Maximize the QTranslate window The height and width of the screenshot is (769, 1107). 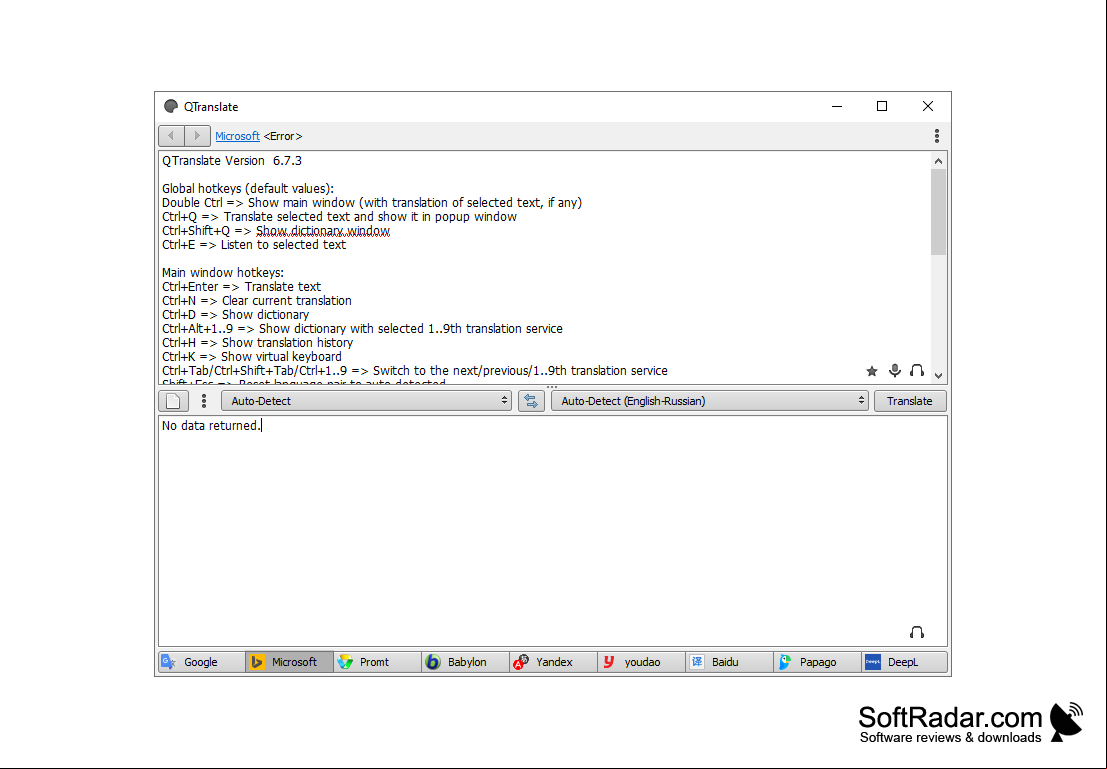[882, 107]
